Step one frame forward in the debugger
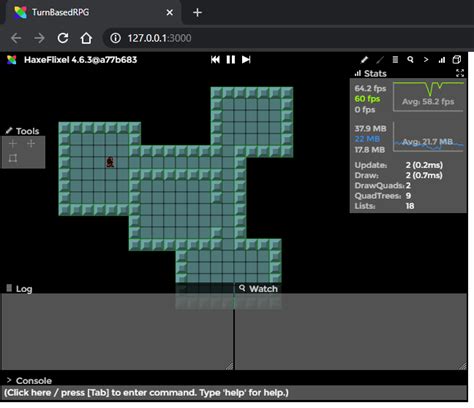 click(x=246, y=60)
